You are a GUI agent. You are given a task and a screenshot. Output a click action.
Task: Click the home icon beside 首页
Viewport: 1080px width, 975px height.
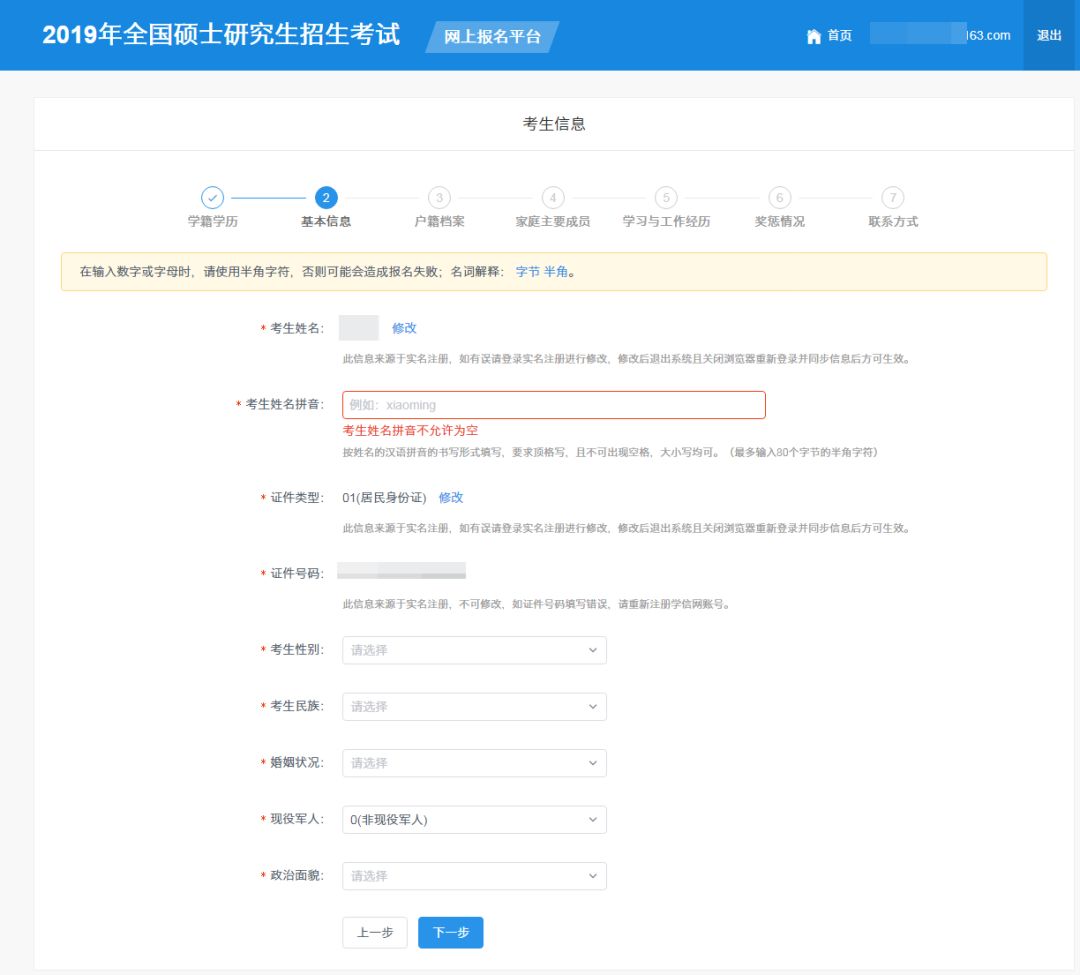point(813,36)
